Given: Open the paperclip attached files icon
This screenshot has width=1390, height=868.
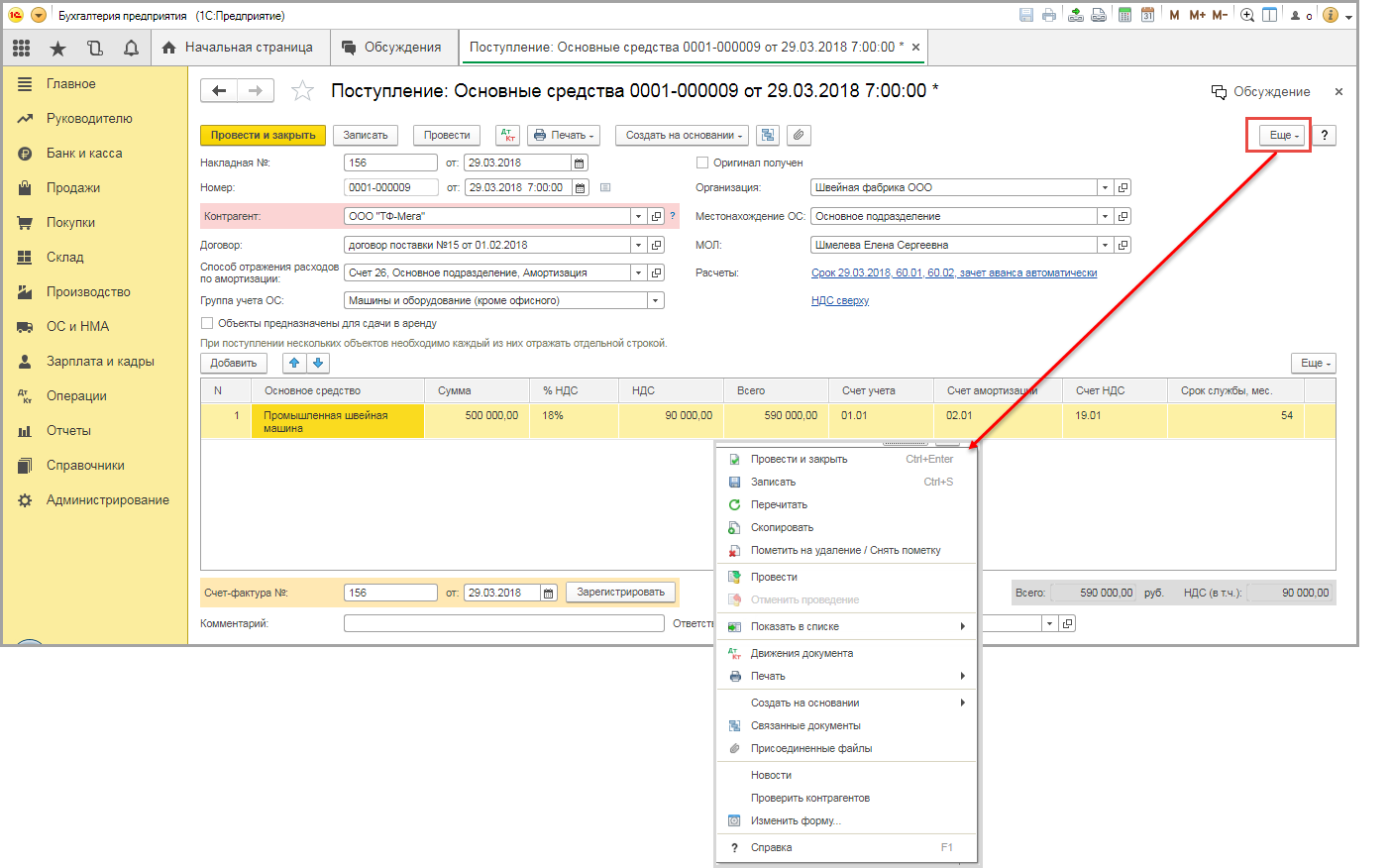Looking at the screenshot, I should [x=799, y=135].
